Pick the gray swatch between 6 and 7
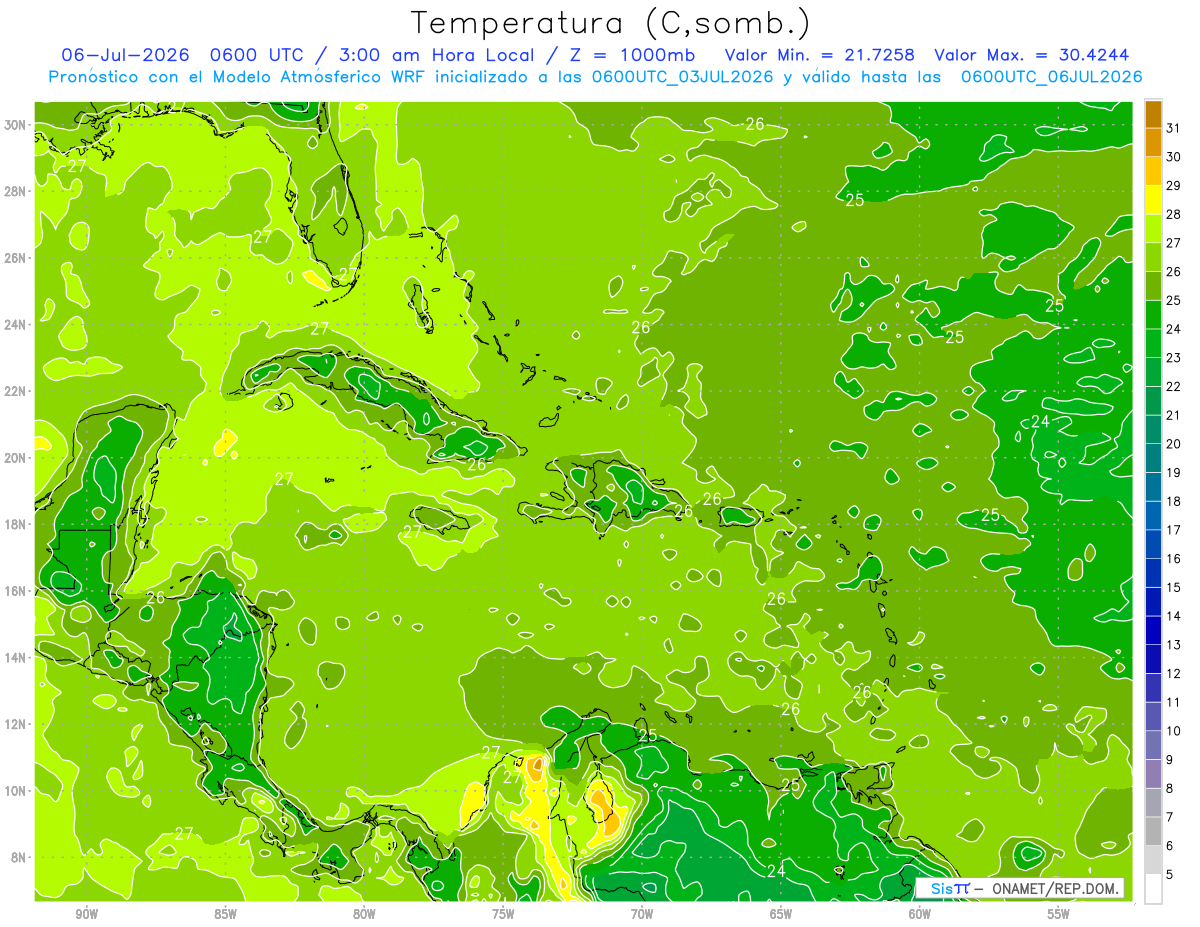The width and height of the screenshot is (1200, 927). point(1153,831)
